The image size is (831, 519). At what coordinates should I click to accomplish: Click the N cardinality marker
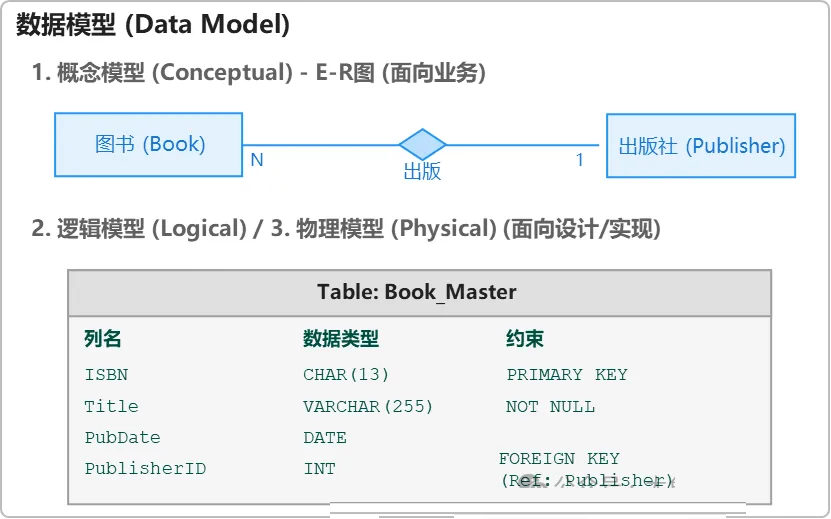tap(257, 159)
